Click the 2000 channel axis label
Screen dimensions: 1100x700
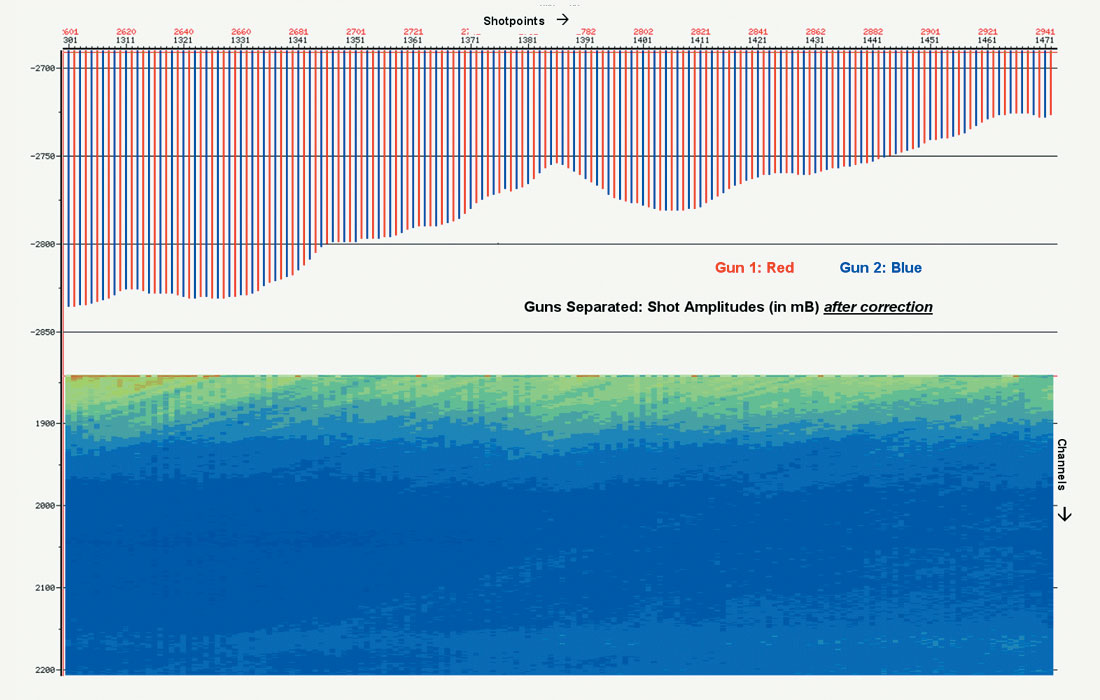point(45,506)
